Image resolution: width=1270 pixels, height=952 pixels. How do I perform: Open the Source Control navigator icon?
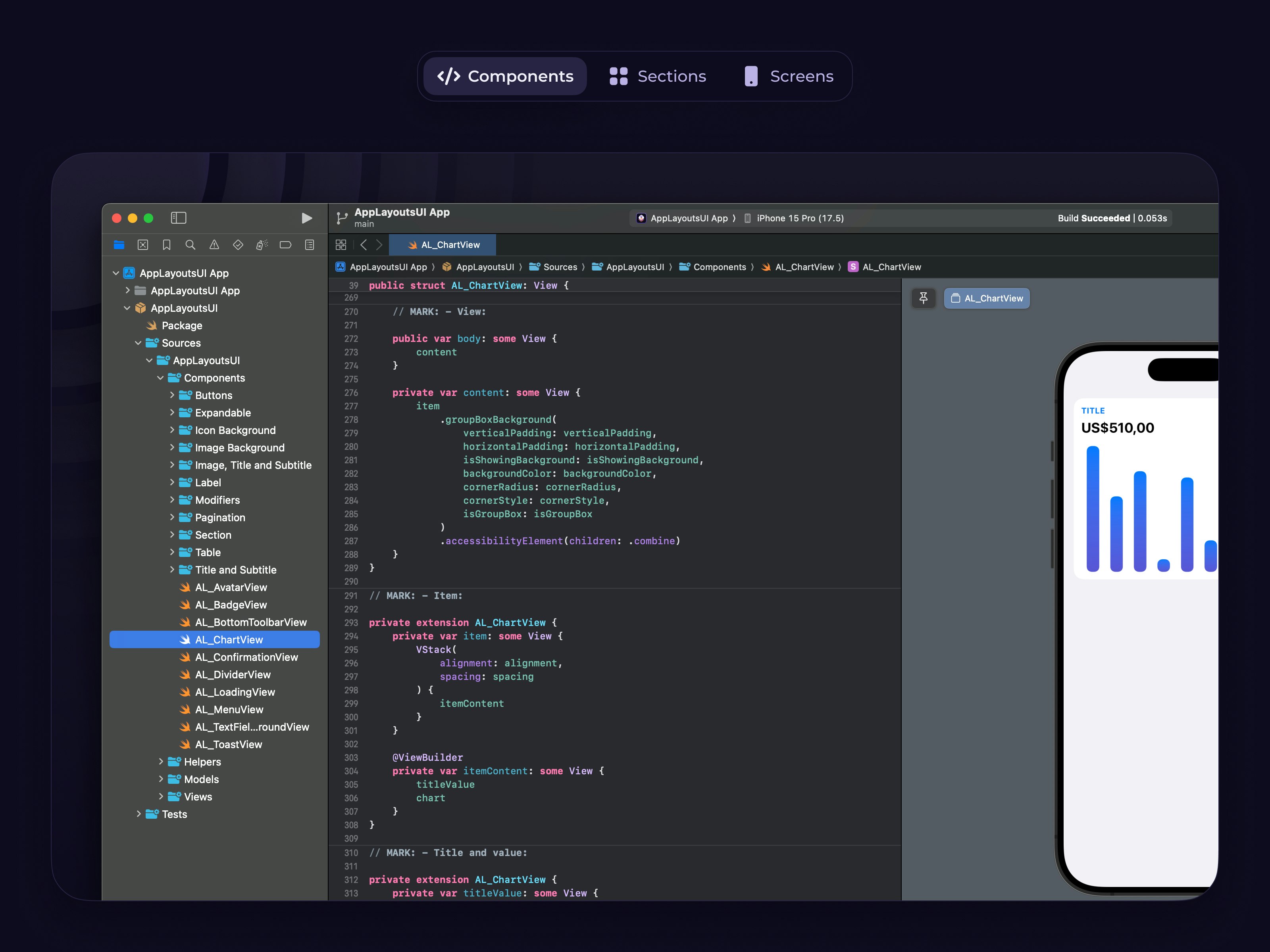point(143,245)
